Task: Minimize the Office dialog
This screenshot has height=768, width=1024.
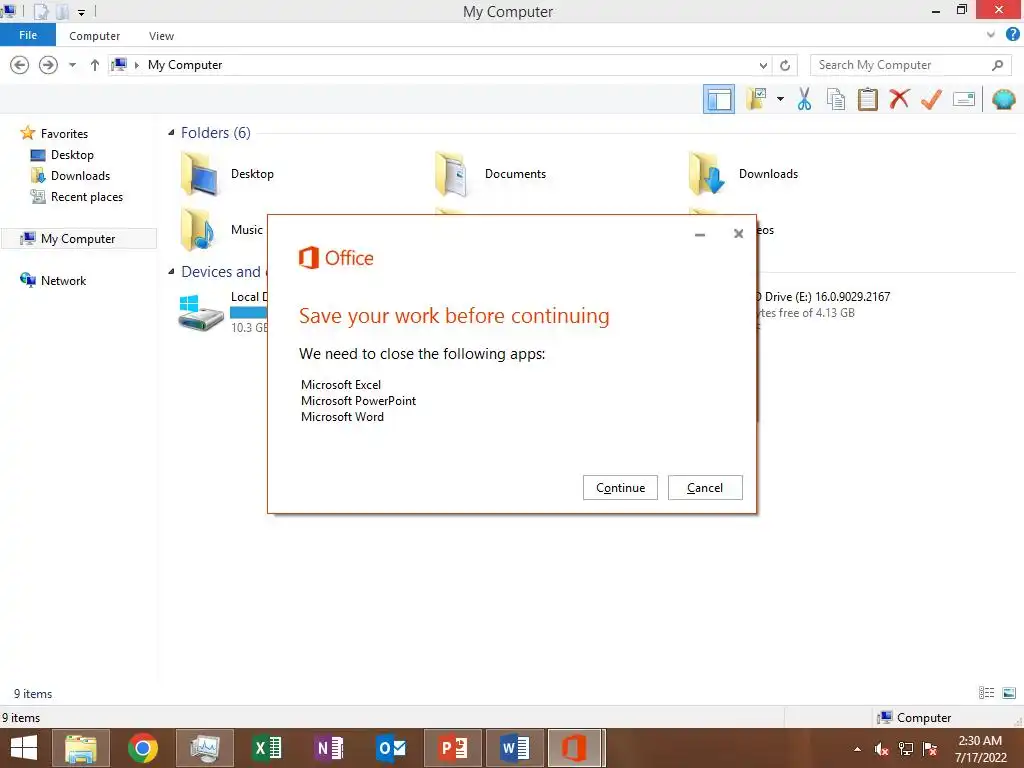Action: pyautogui.click(x=700, y=234)
